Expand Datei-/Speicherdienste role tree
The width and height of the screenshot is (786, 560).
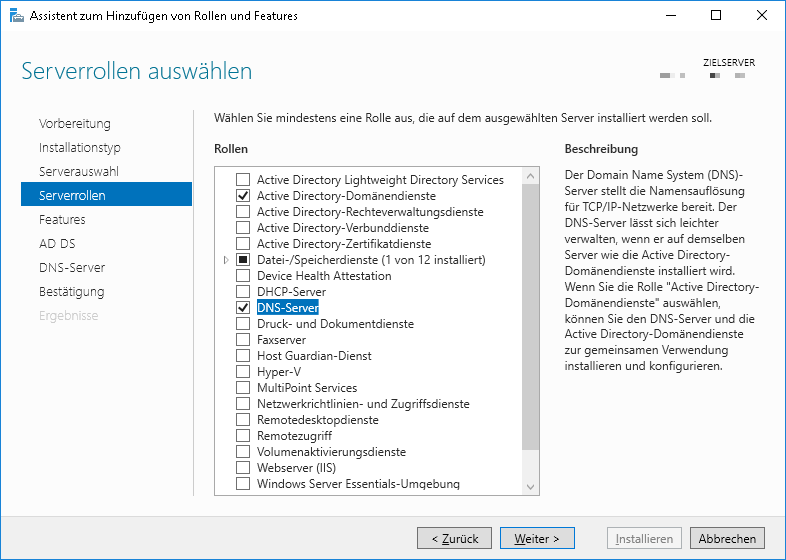coord(226,260)
